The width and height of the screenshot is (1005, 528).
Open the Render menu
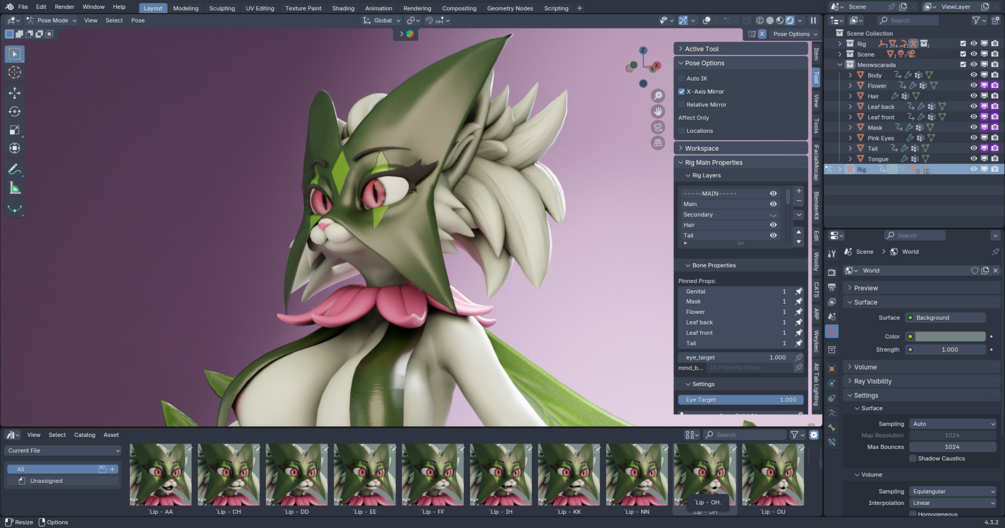pyautogui.click(x=64, y=7)
